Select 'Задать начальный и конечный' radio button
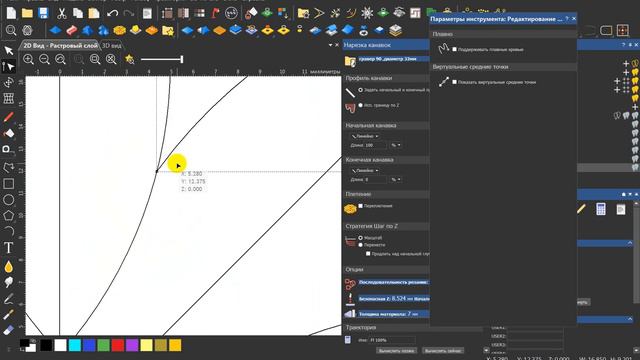Screen dimensions: 640x360 360,90
